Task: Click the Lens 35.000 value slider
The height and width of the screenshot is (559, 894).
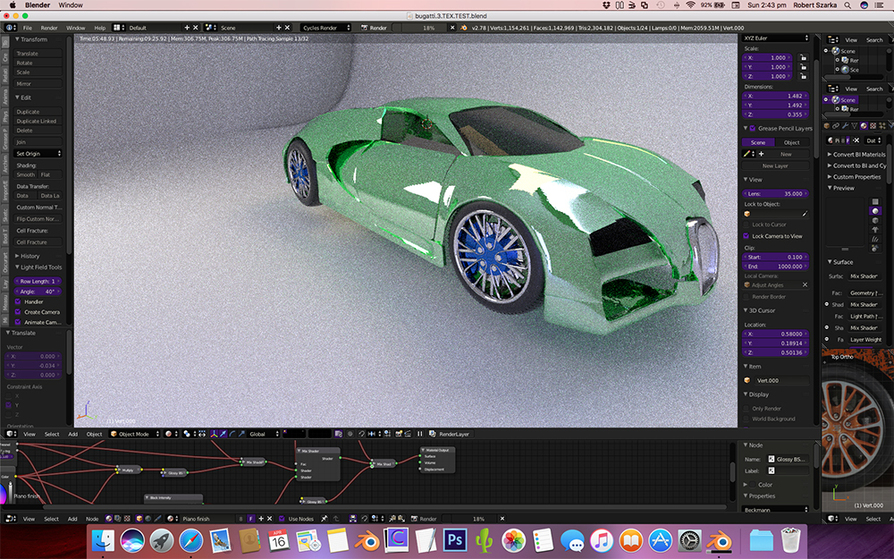Action: [x=777, y=193]
